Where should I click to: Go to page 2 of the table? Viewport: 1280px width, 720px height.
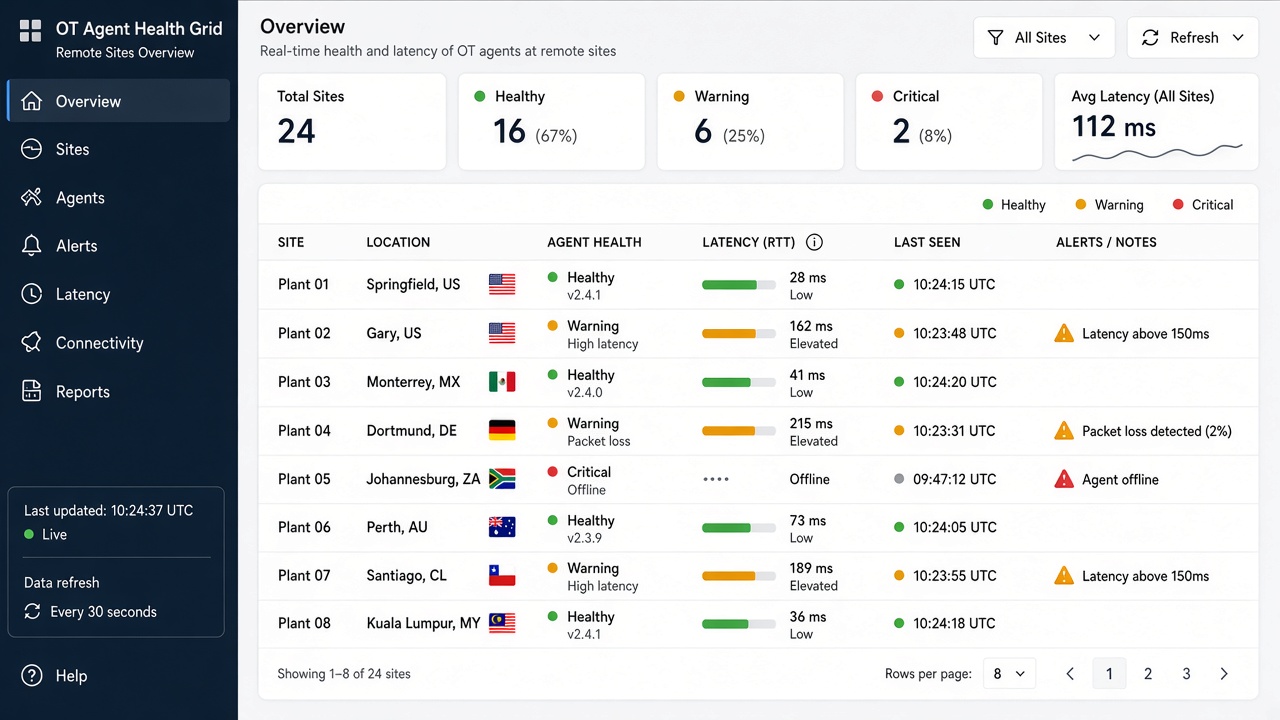pos(1148,674)
